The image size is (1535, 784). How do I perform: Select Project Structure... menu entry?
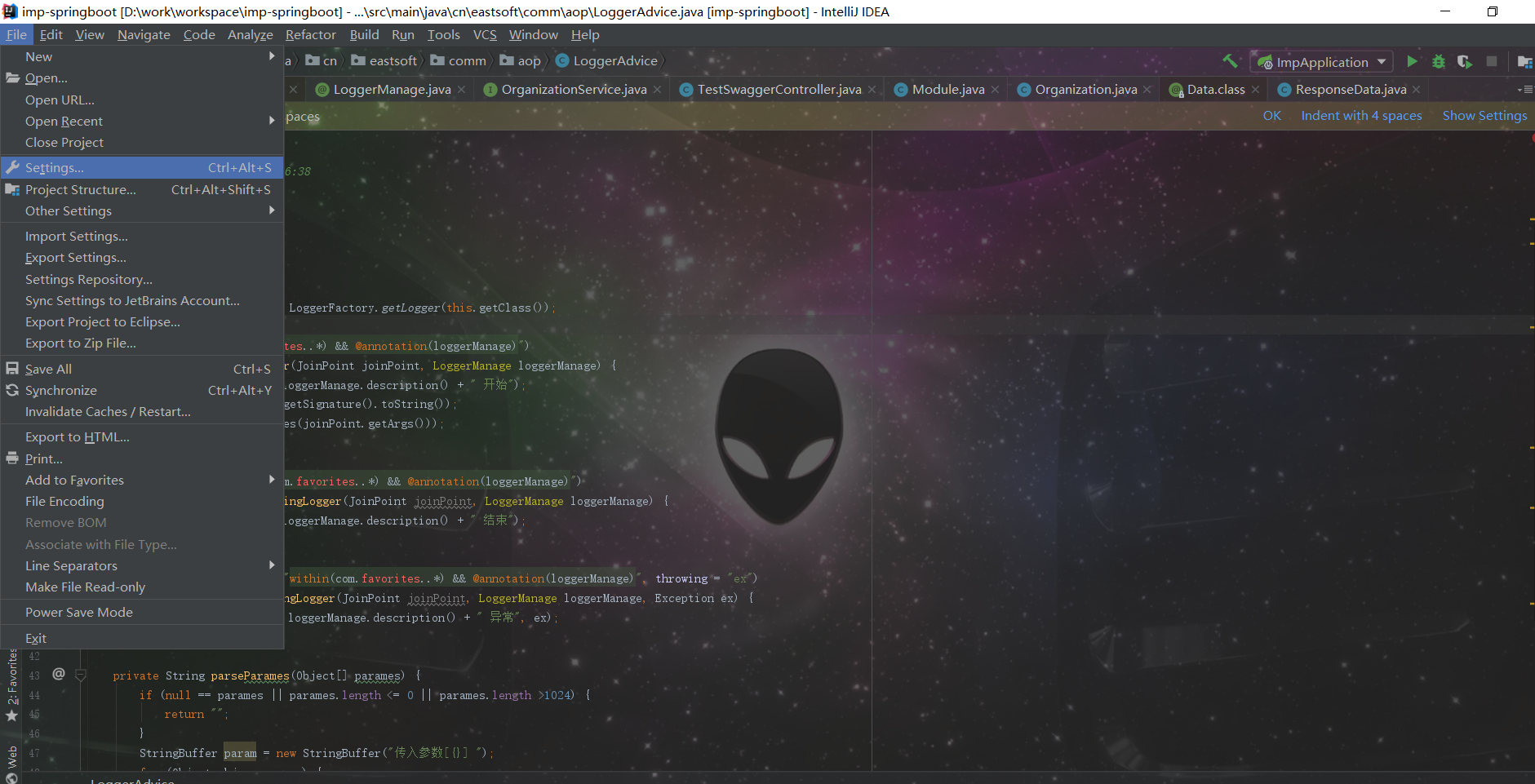click(142, 190)
